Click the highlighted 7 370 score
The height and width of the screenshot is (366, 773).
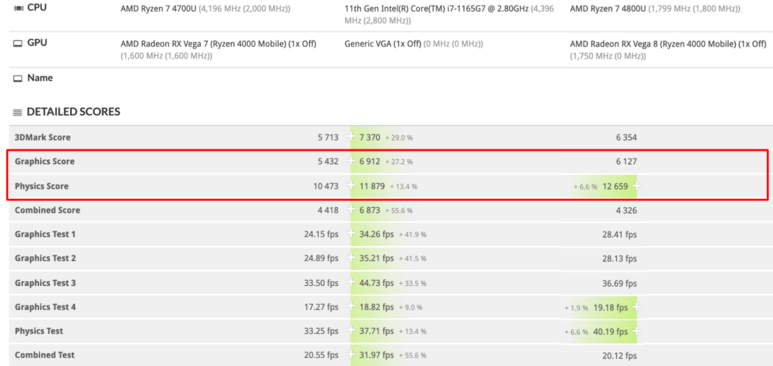point(370,138)
